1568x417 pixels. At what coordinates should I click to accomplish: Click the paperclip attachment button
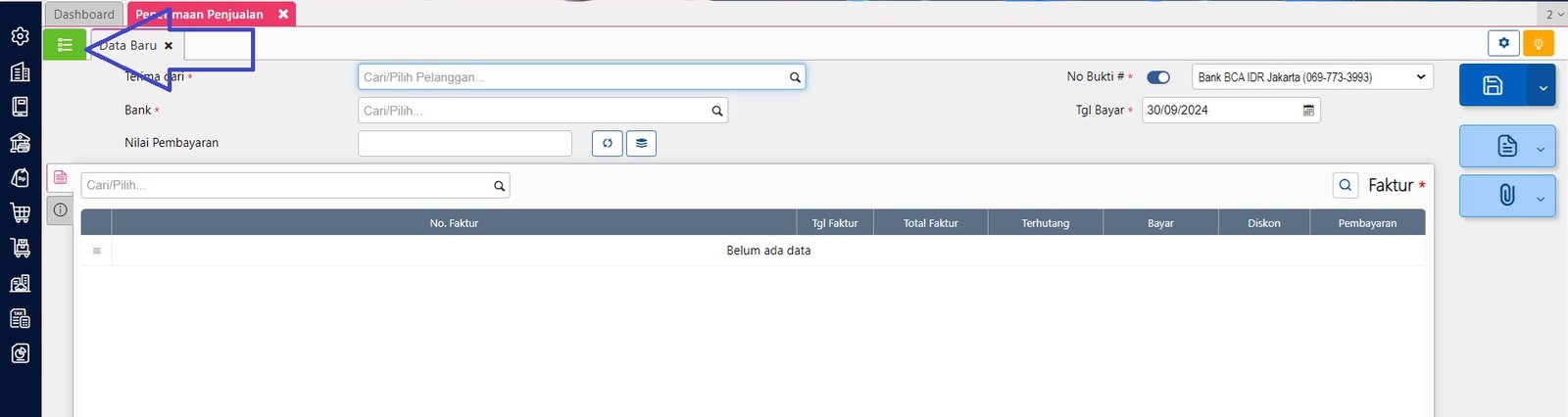(x=1506, y=196)
